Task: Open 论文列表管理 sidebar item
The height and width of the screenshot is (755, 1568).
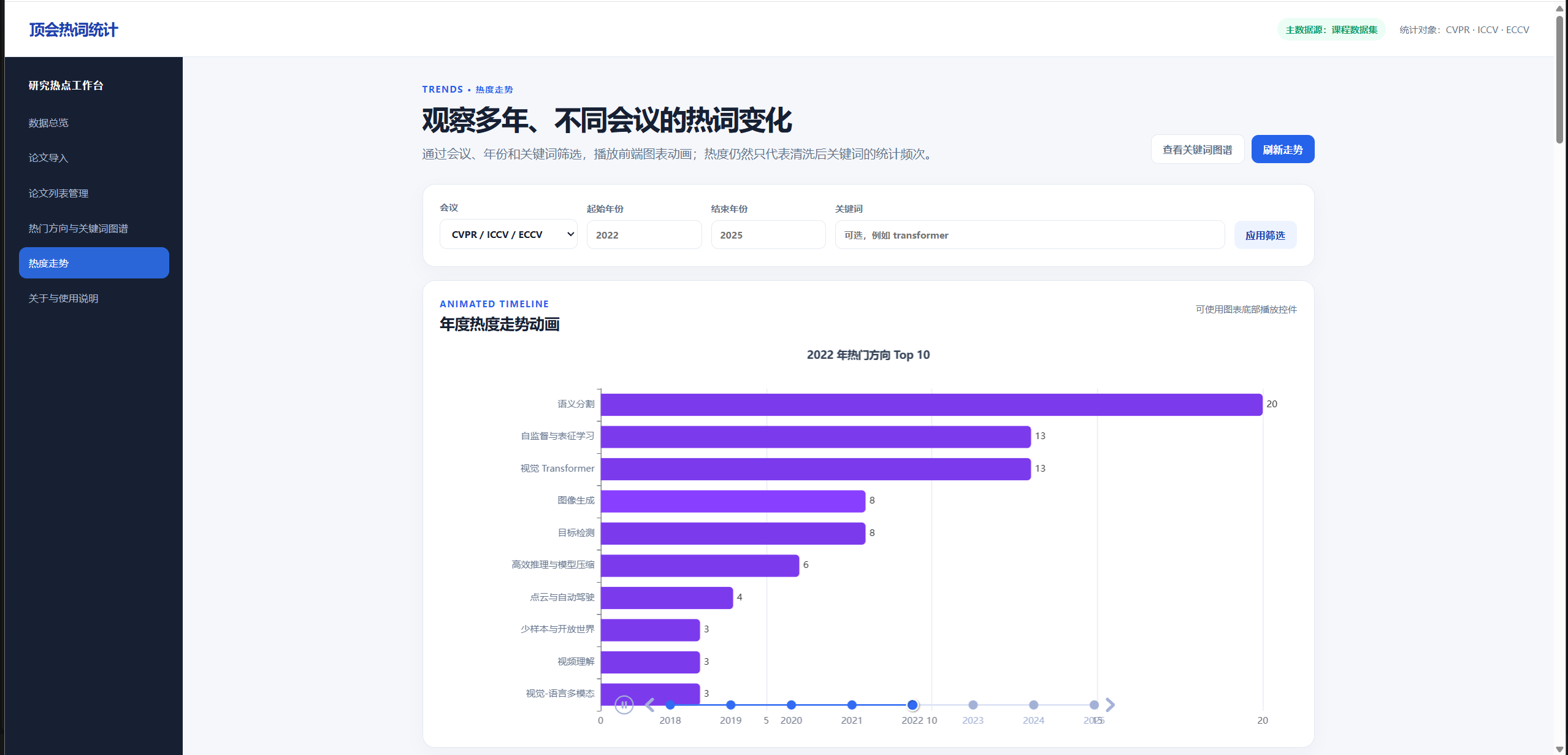Action: tap(94, 193)
